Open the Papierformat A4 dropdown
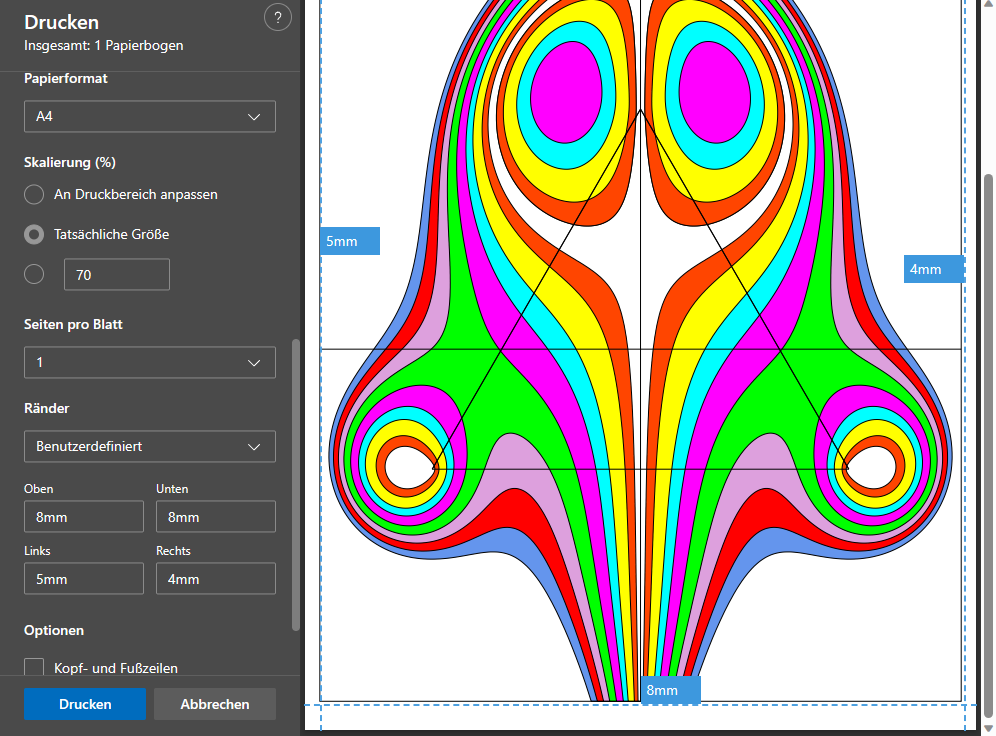 click(150, 117)
